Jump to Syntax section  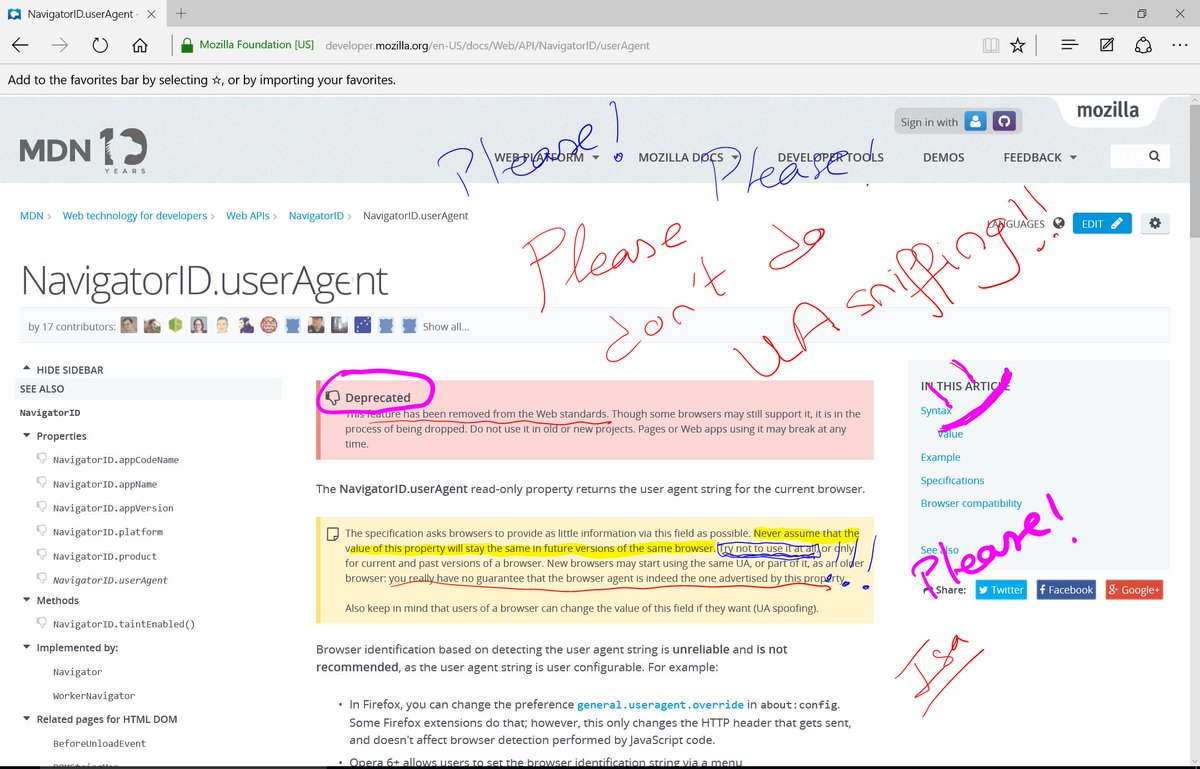point(936,410)
